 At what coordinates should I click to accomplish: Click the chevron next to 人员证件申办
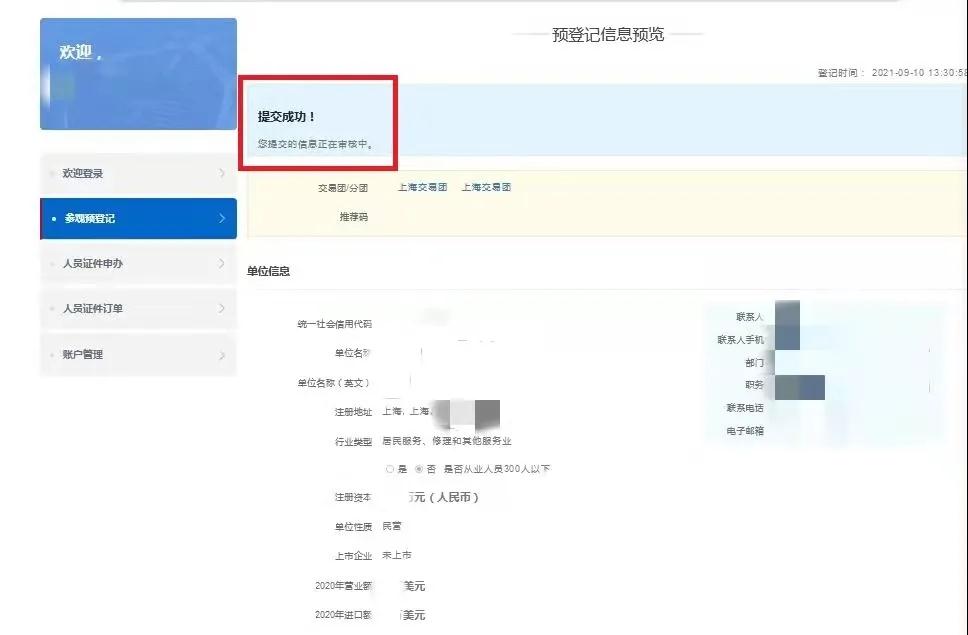(x=221, y=264)
